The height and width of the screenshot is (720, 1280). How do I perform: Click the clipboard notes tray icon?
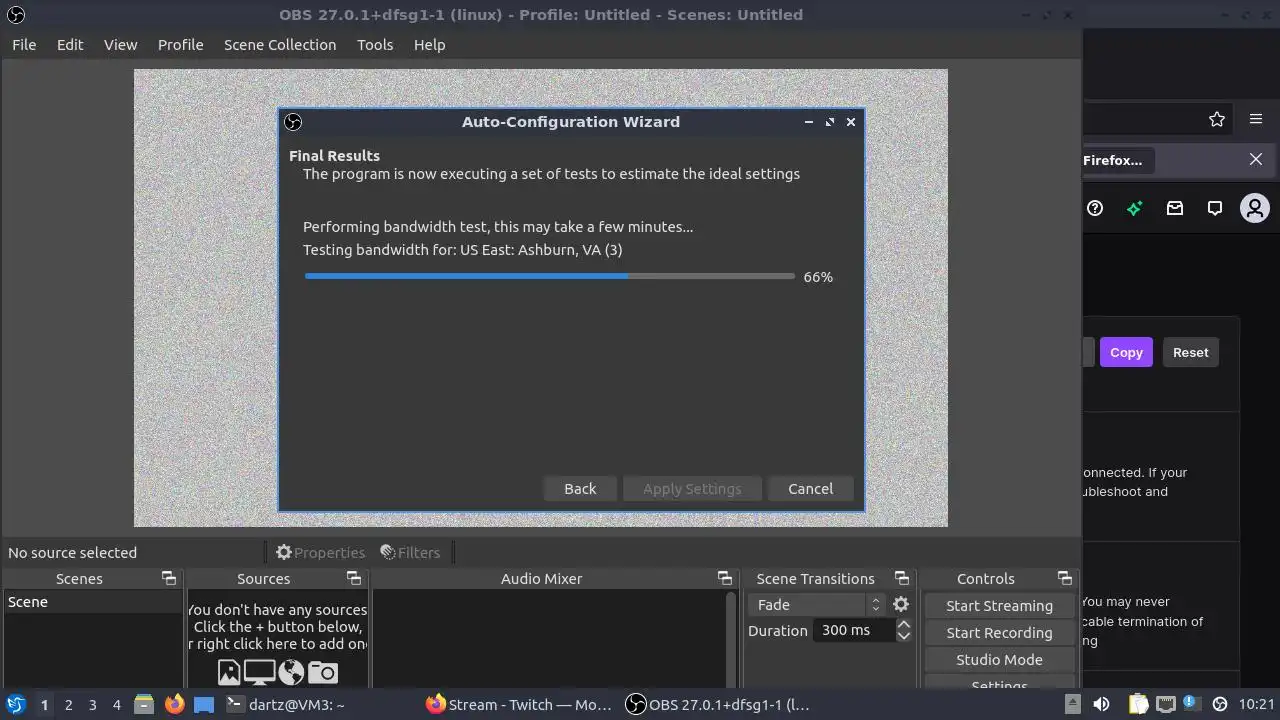[1139, 704]
